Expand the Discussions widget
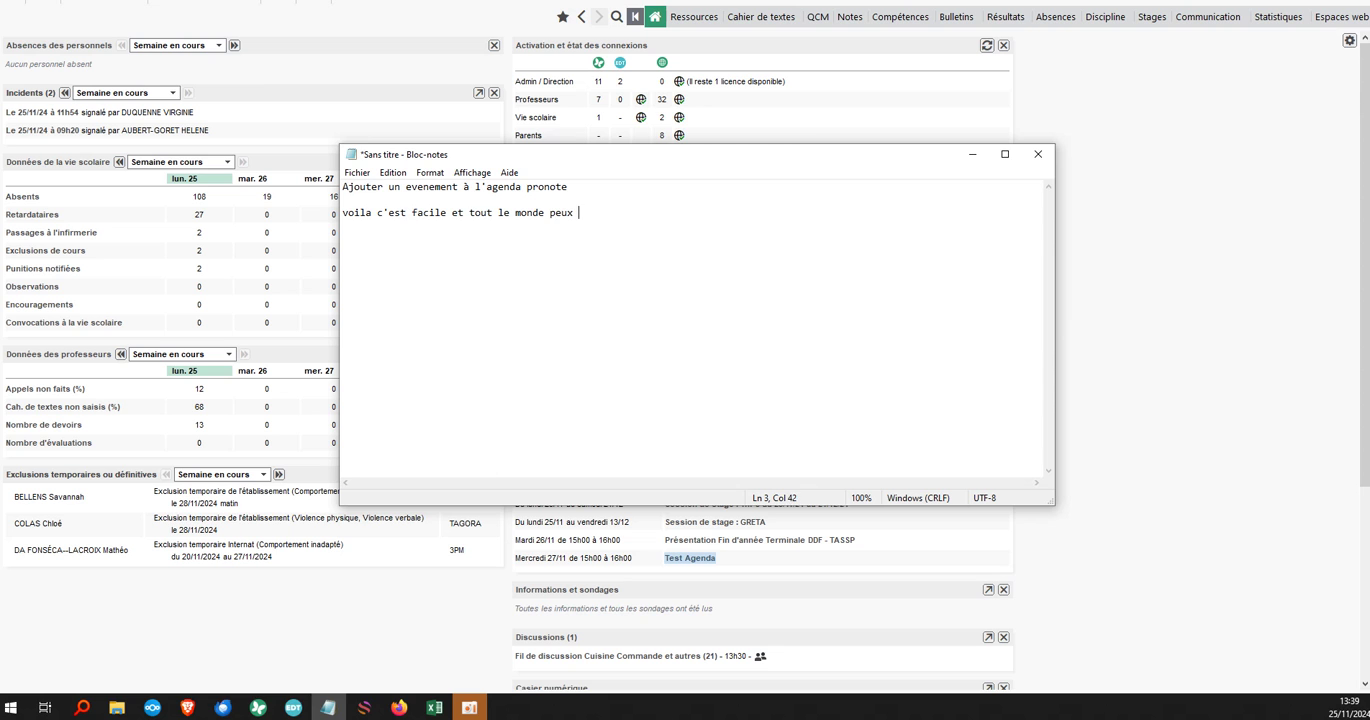This screenshot has width=1370, height=720. tap(988, 637)
